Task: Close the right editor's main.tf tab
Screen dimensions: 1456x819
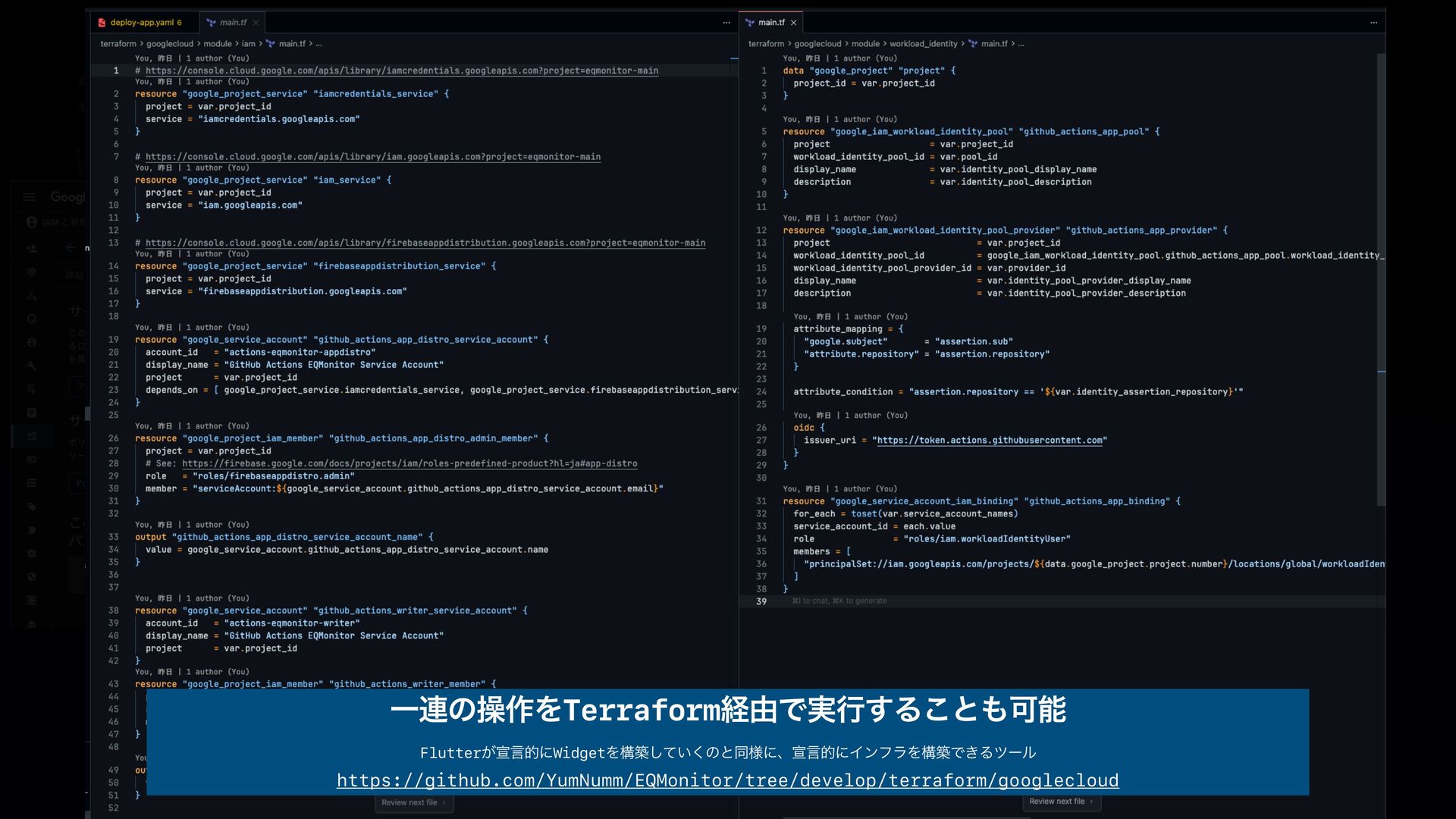Action: 793,23
